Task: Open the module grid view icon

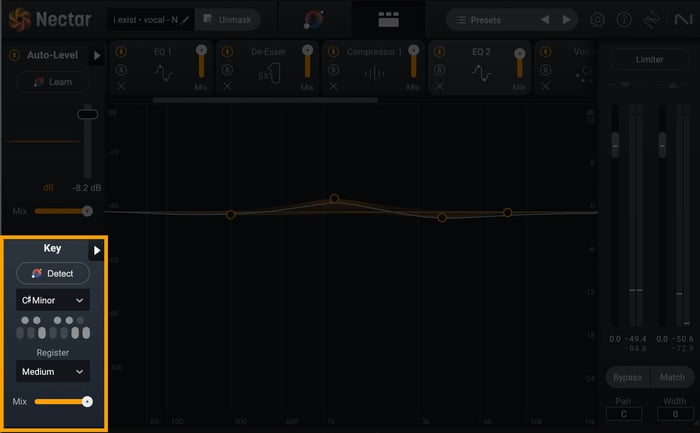Action: coord(388,19)
